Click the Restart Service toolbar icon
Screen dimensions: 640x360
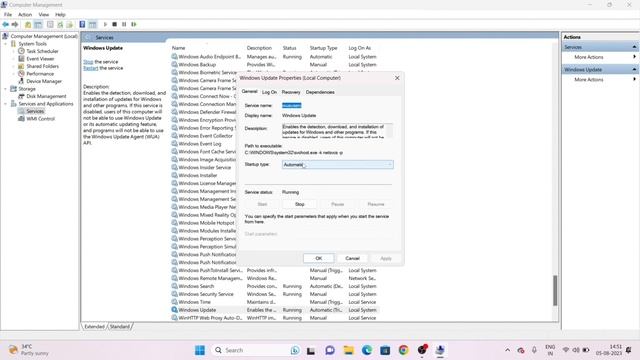[x=134, y=24]
